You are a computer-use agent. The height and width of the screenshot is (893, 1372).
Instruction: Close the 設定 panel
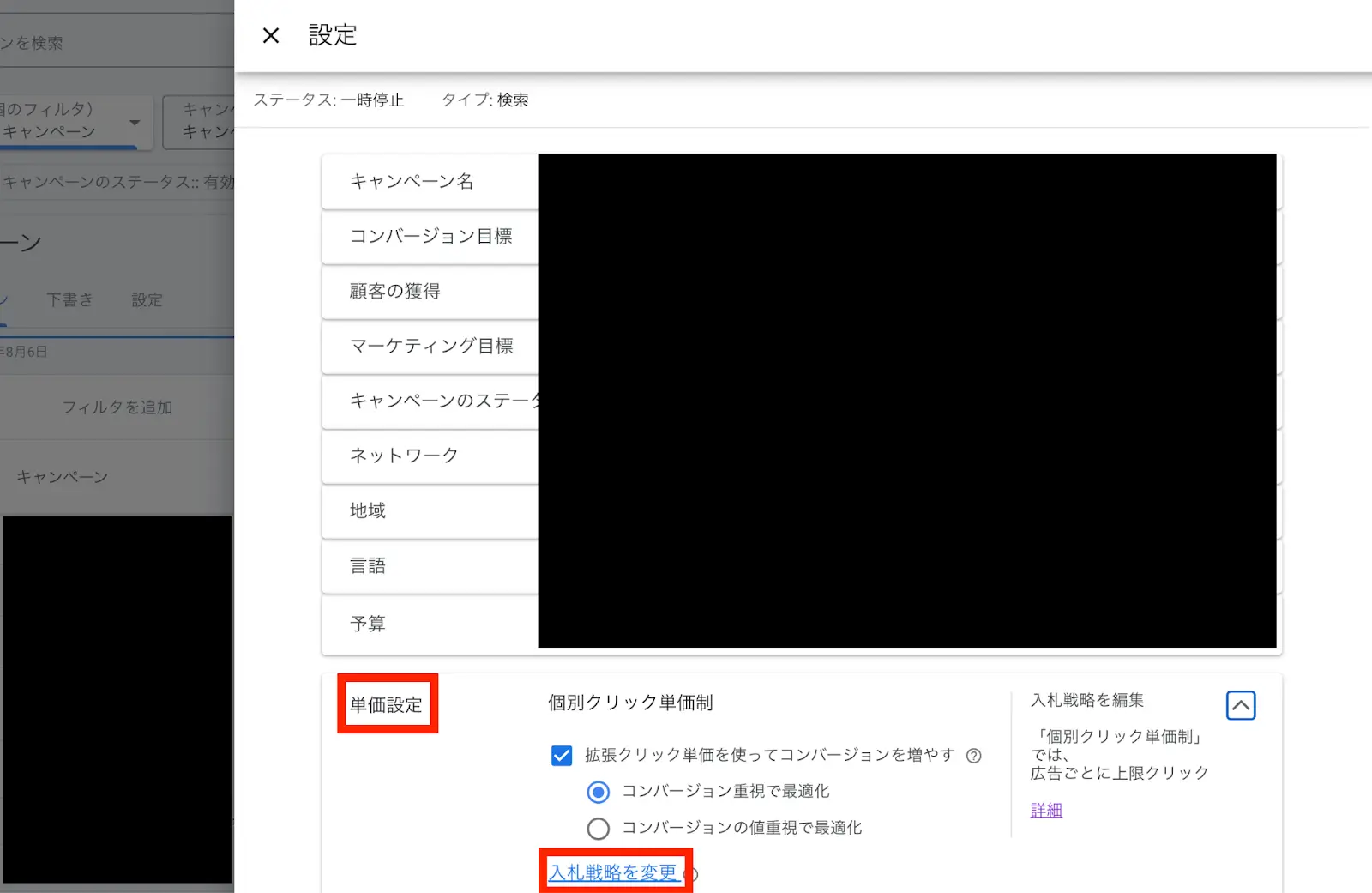(270, 35)
